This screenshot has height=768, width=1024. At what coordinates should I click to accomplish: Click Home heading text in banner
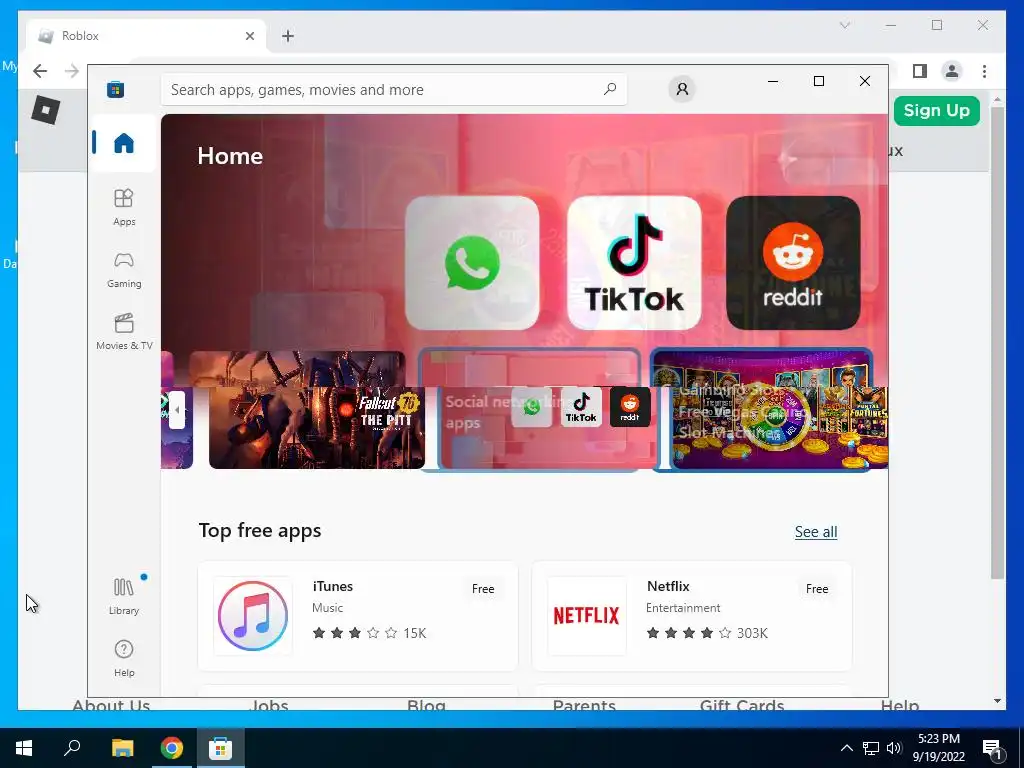(x=230, y=155)
